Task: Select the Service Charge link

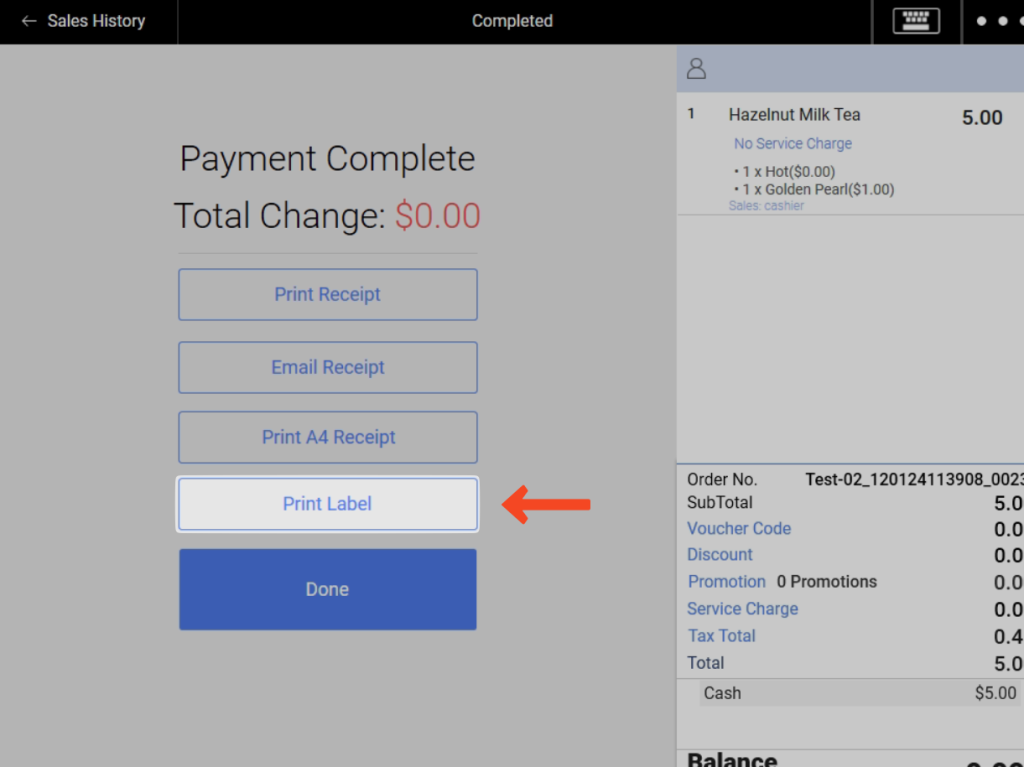Action: [742, 608]
